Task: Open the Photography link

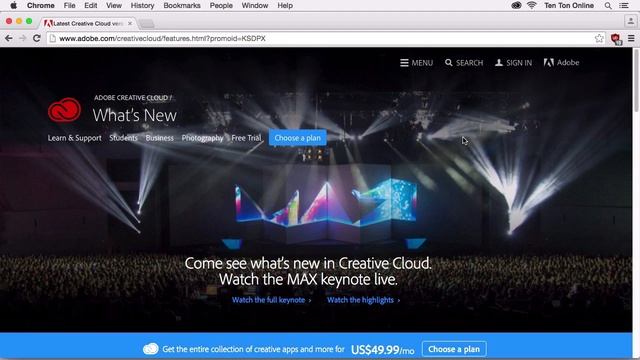Action: pyautogui.click(x=202, y=138)
